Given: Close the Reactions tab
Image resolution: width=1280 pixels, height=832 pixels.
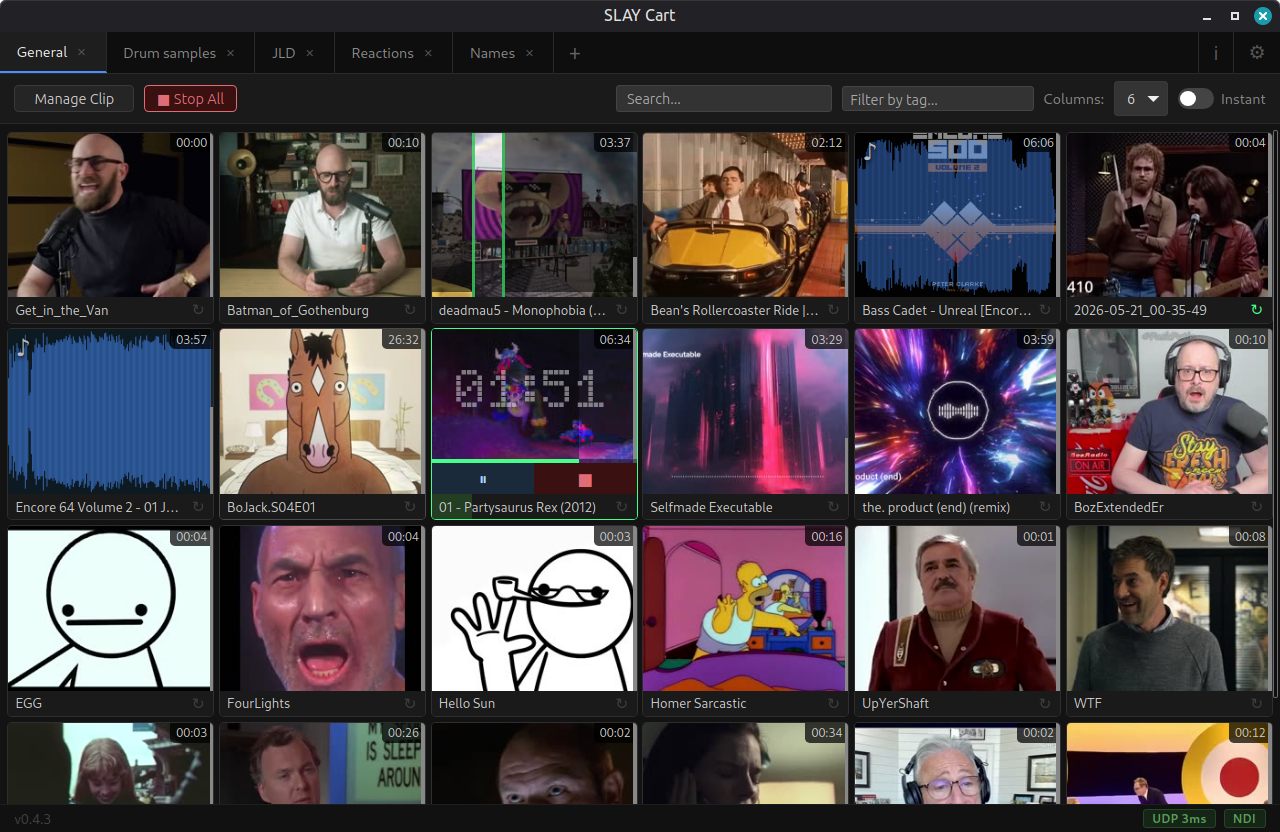Looking at the screenshot, I should tap(428, 53).
